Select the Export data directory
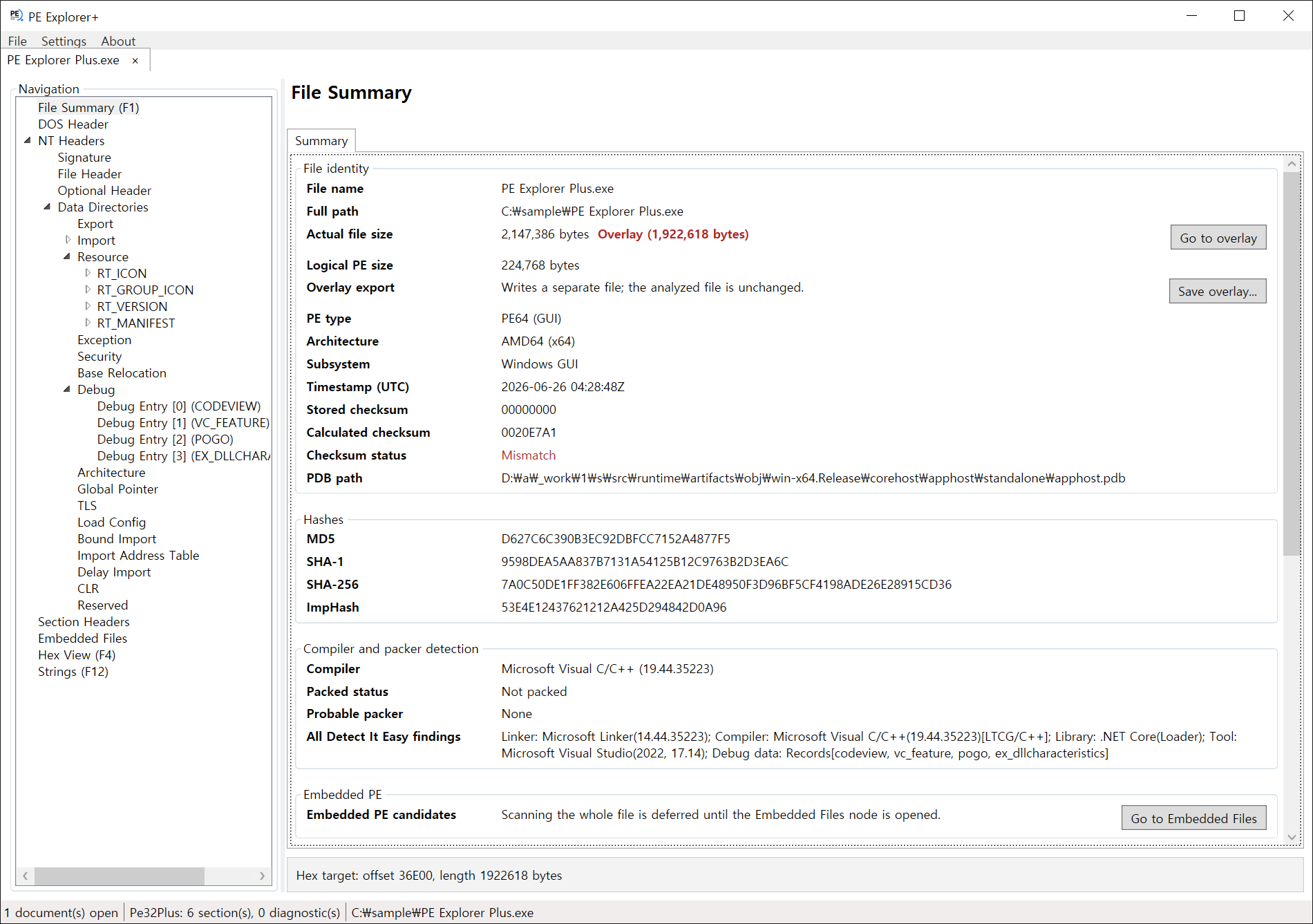1313x924 pixels. [95, 224]
